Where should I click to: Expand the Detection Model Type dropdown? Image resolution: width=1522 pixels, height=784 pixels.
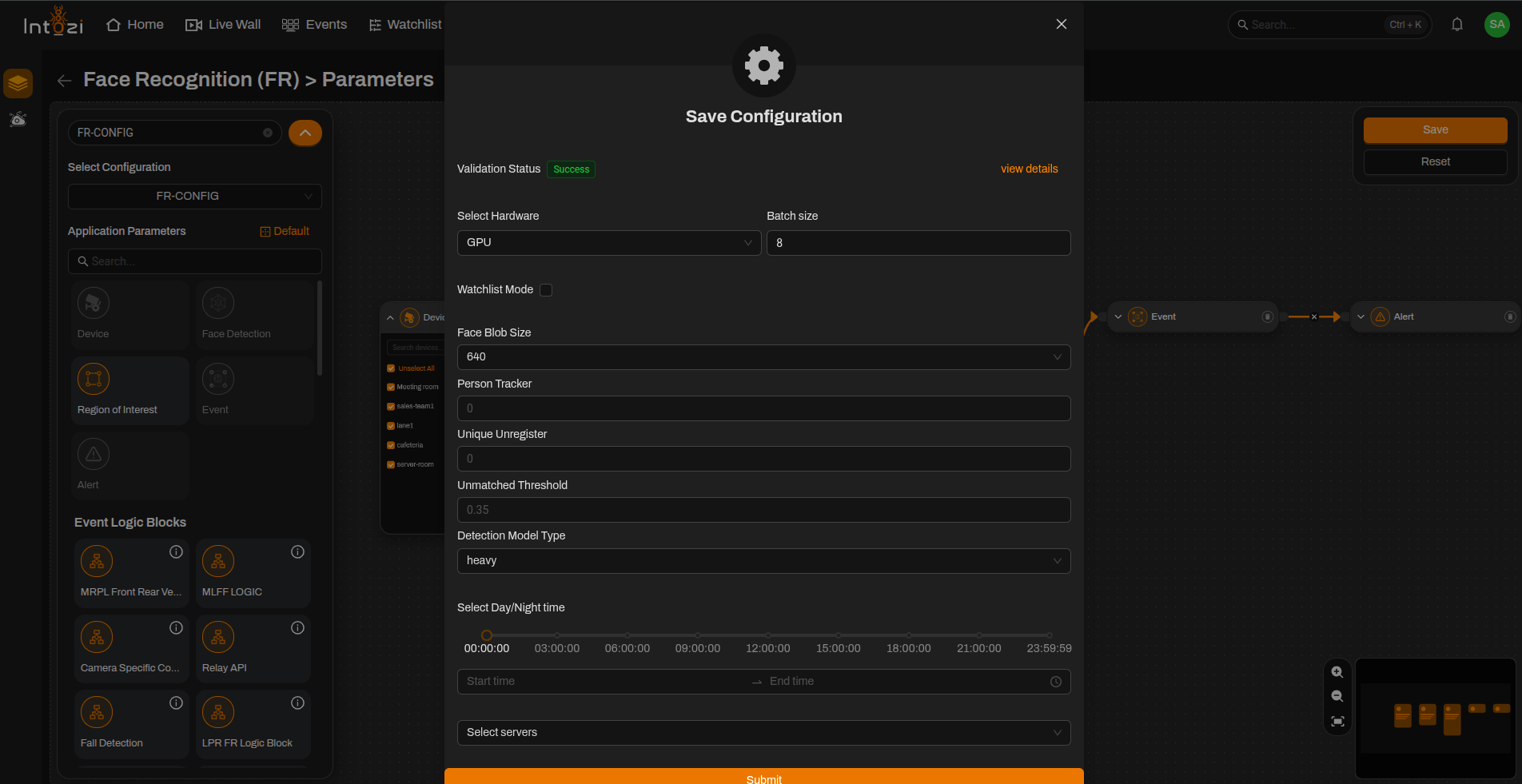(x=763, y=561)
